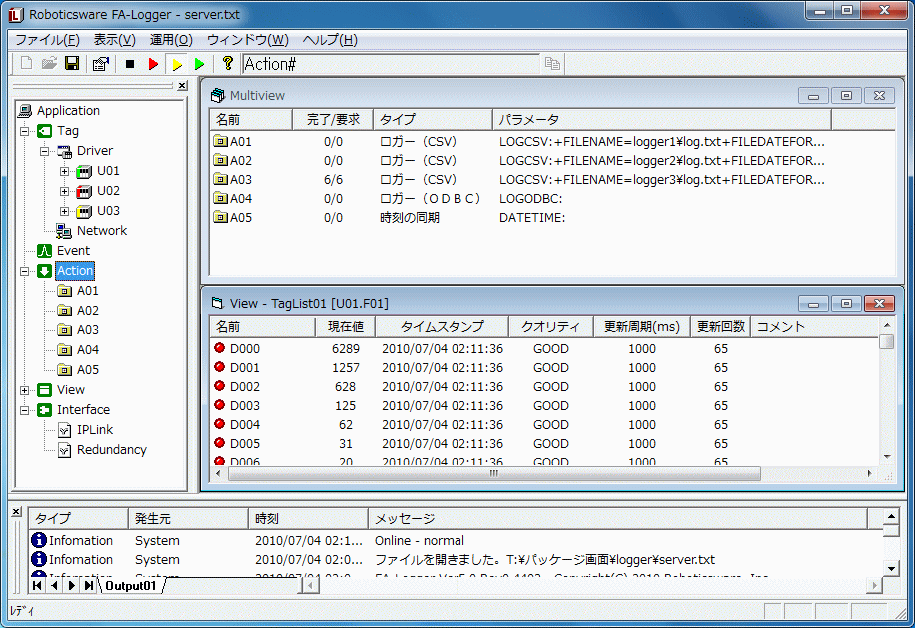The image size is (915, 628).
Task: Open the 表示(V) menu
Action: tap(114, 40)
